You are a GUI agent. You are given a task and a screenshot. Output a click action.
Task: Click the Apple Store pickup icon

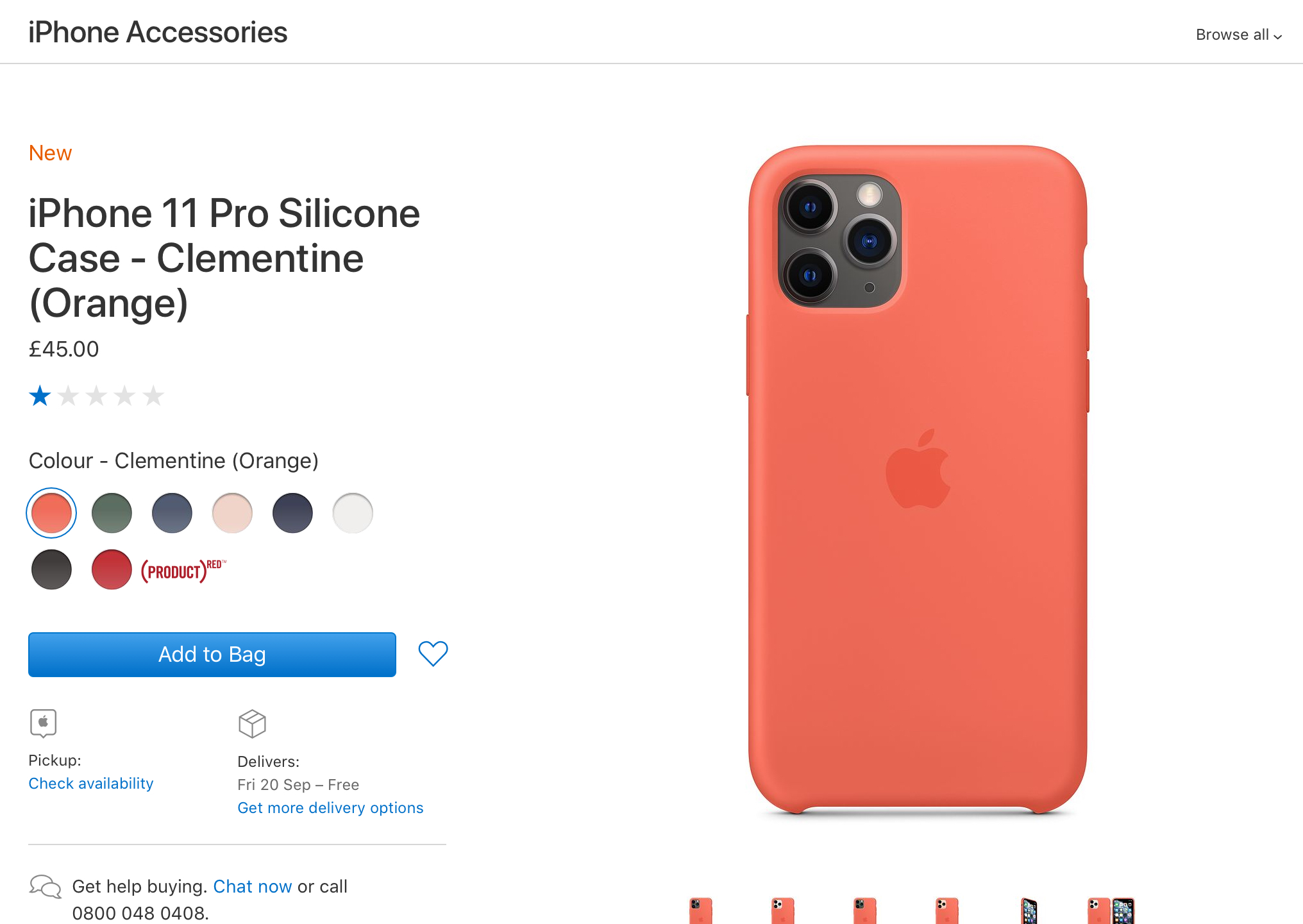(44, 723)
